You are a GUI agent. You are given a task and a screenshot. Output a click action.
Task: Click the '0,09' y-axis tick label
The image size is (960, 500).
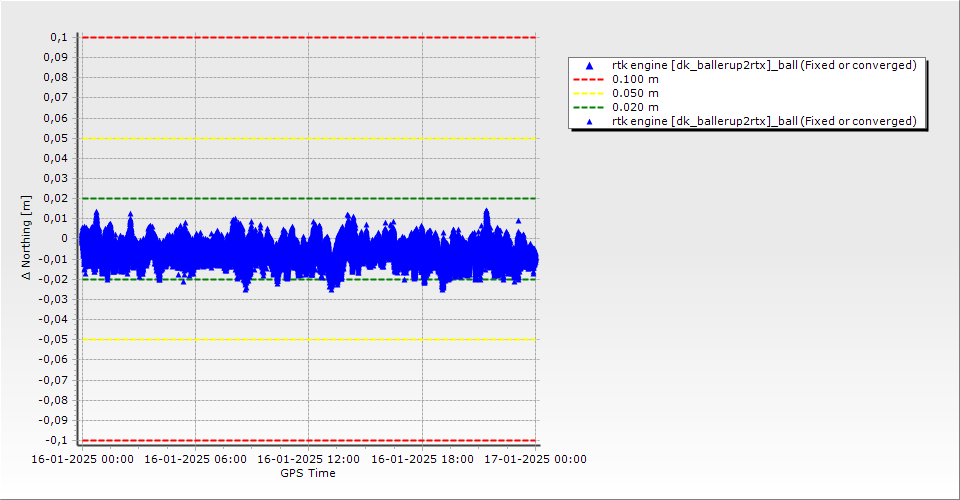(56, 58)
